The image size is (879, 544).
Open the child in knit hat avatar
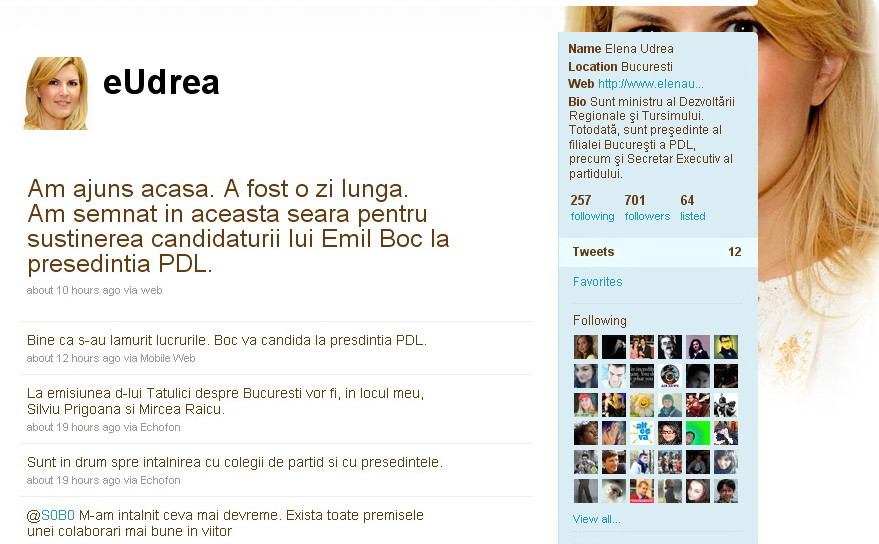(670, 405)
